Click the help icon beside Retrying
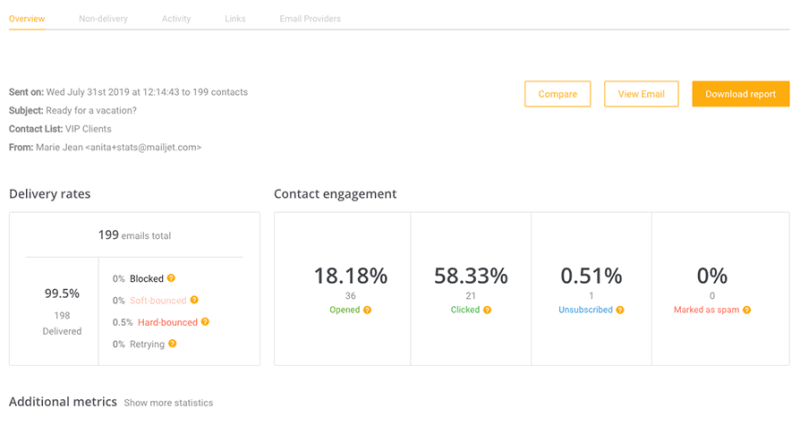Viewport: 800px width, 434px height. [x=172, y=344]
